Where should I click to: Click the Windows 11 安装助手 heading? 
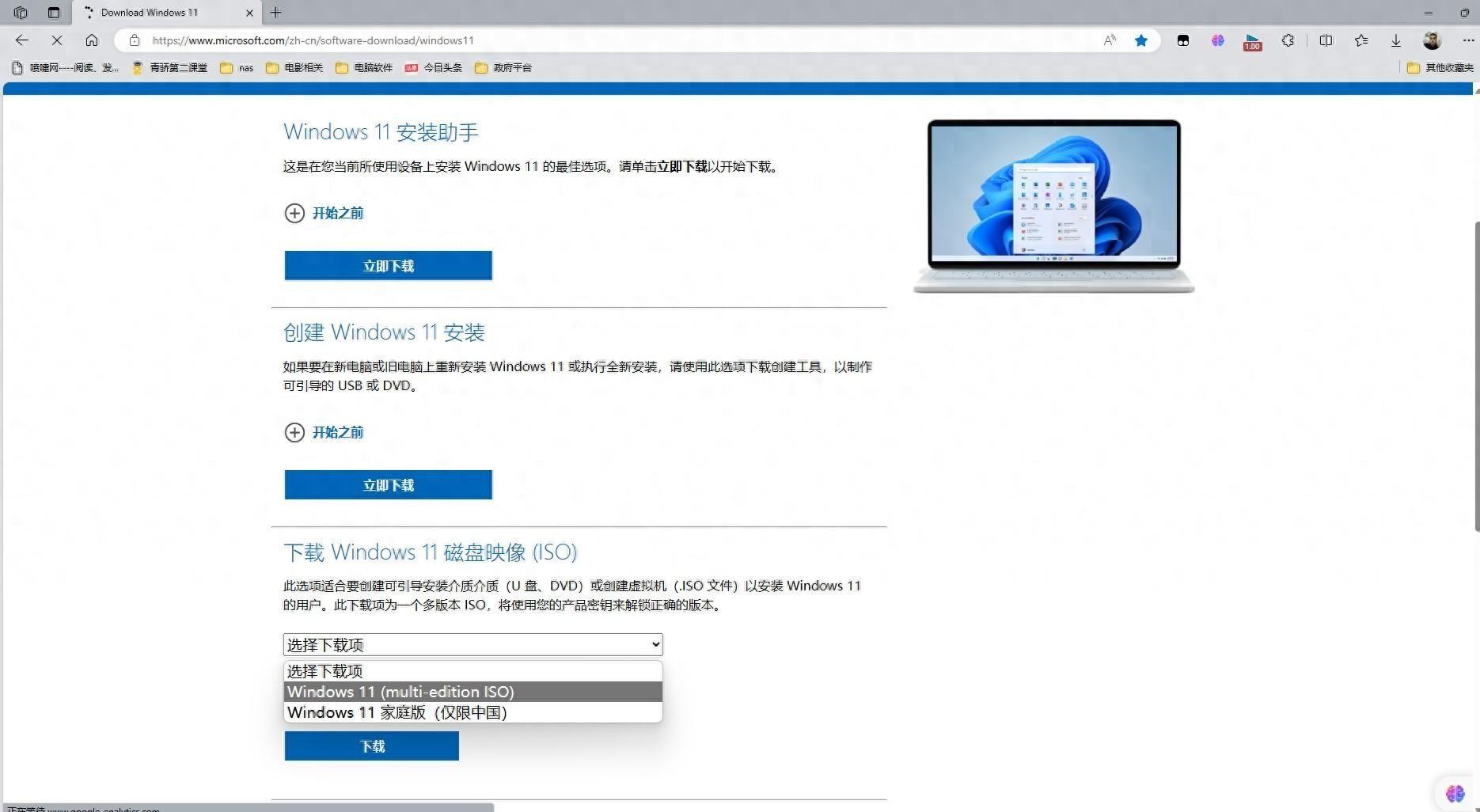pos(381,131)
